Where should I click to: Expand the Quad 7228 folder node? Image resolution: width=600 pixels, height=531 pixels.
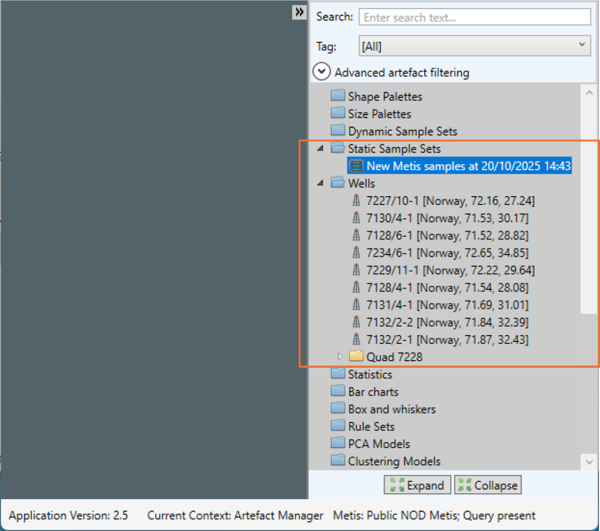(x=339, y=357)
